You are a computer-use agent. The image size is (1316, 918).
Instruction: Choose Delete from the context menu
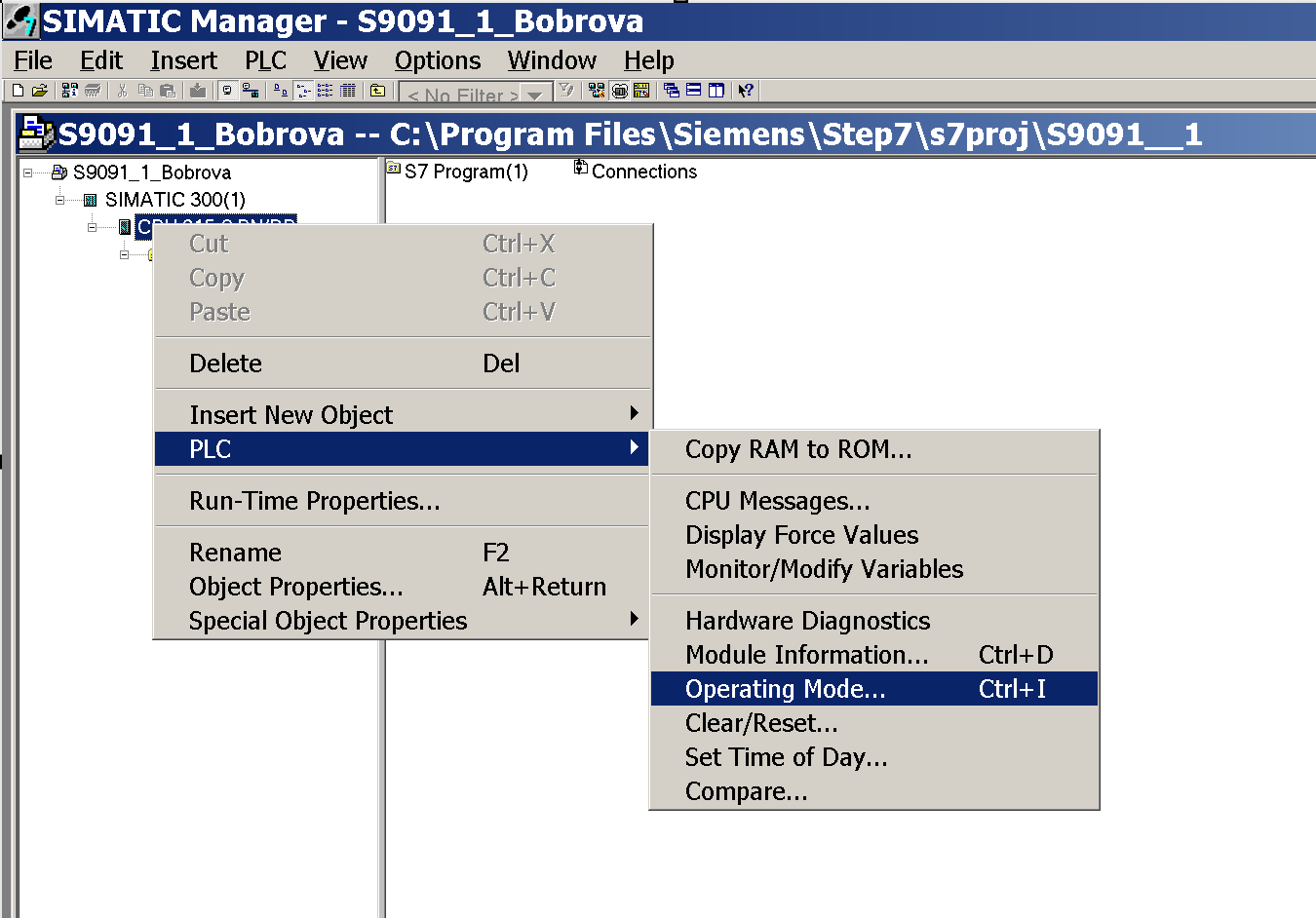(x=402, y=363)
